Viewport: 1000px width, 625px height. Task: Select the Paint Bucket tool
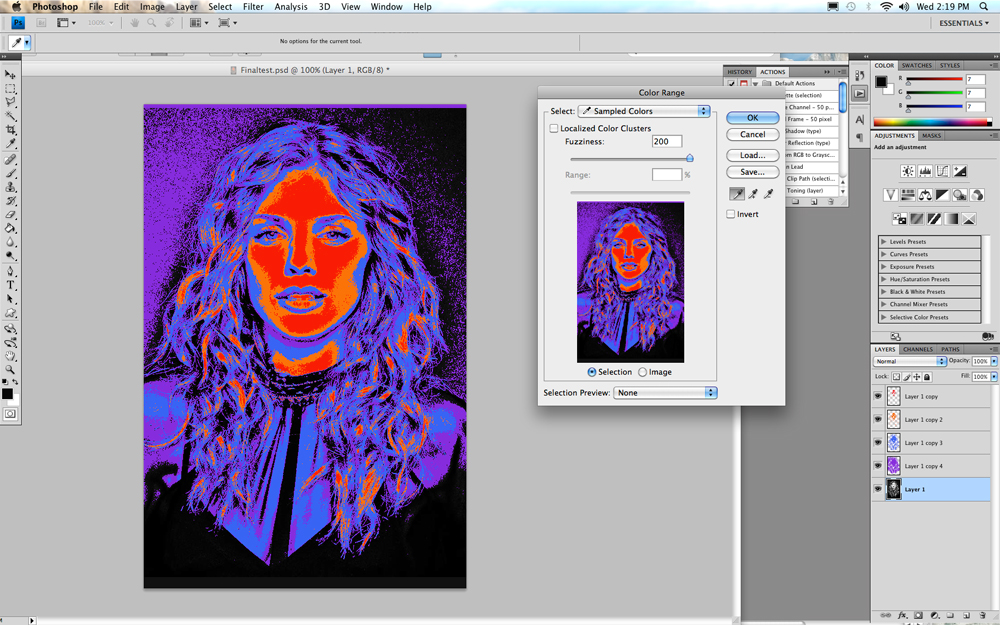[x=10, y=228]
